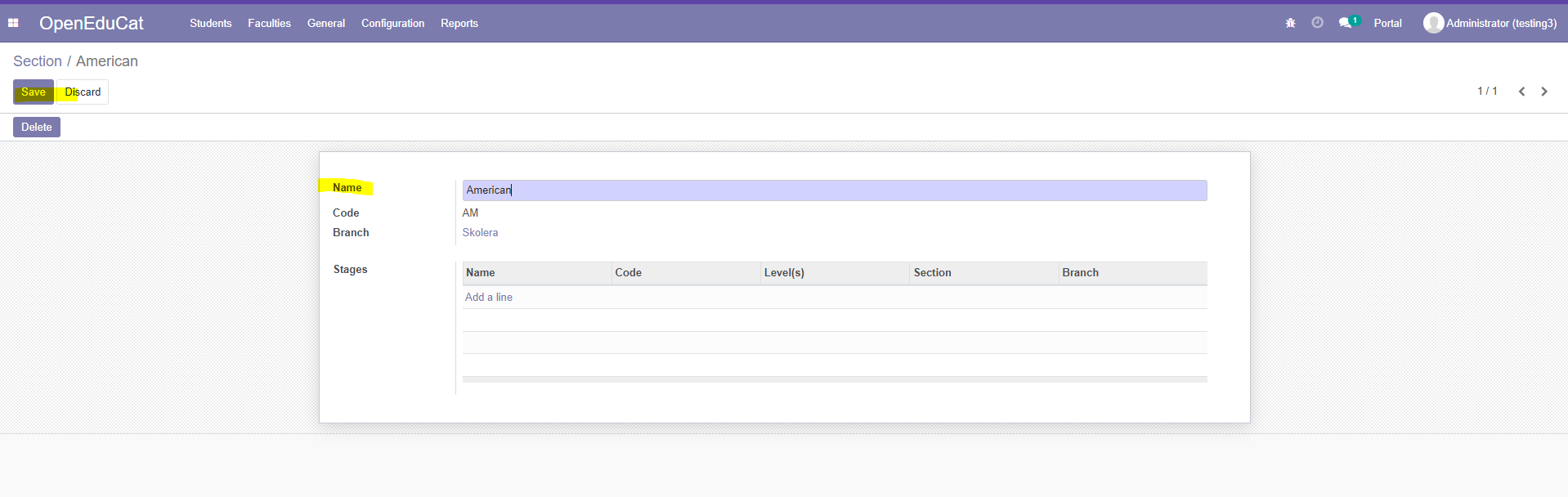
Task: Open the apps grid menu icon
Action: (x=13, y=23)
